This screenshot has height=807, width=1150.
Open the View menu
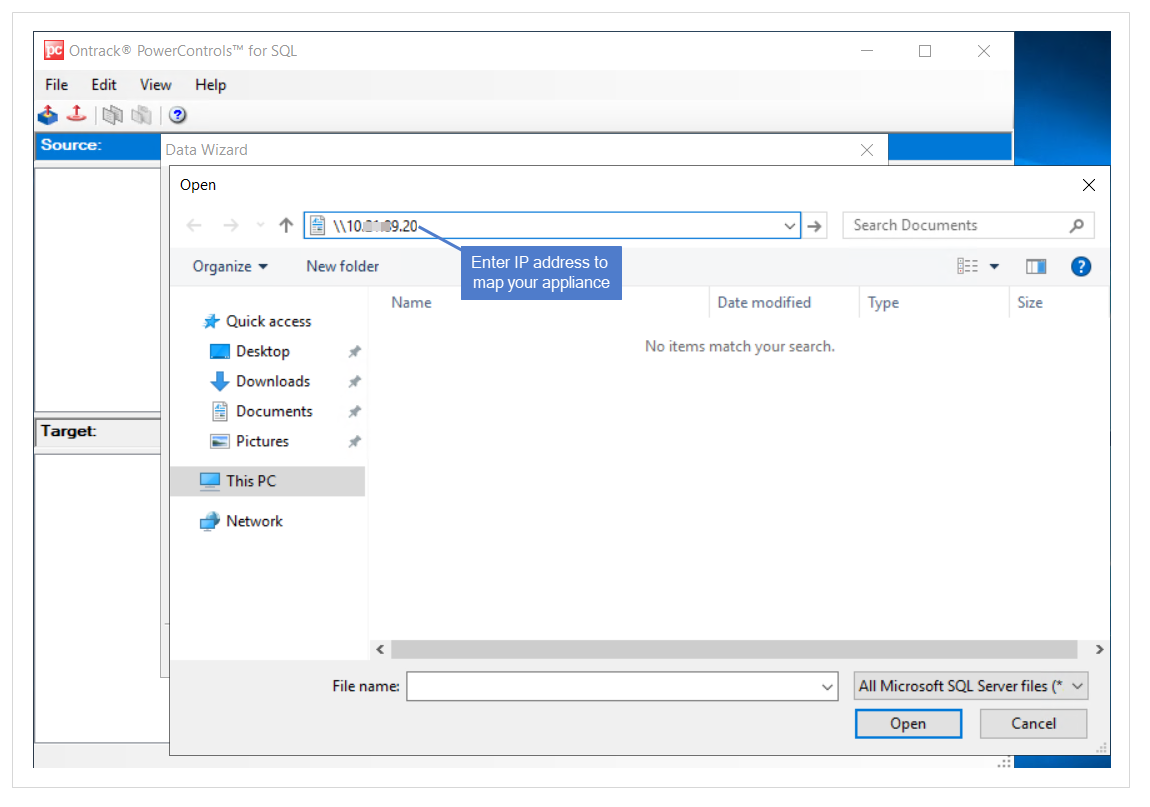point(155,85)
